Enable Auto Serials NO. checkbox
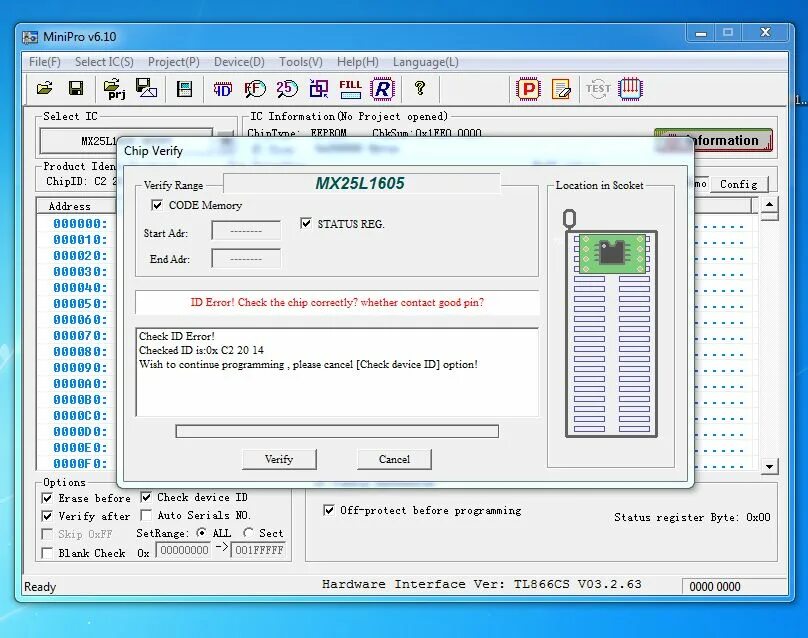This screenshot has height=638, width=808. click(146, 515)
